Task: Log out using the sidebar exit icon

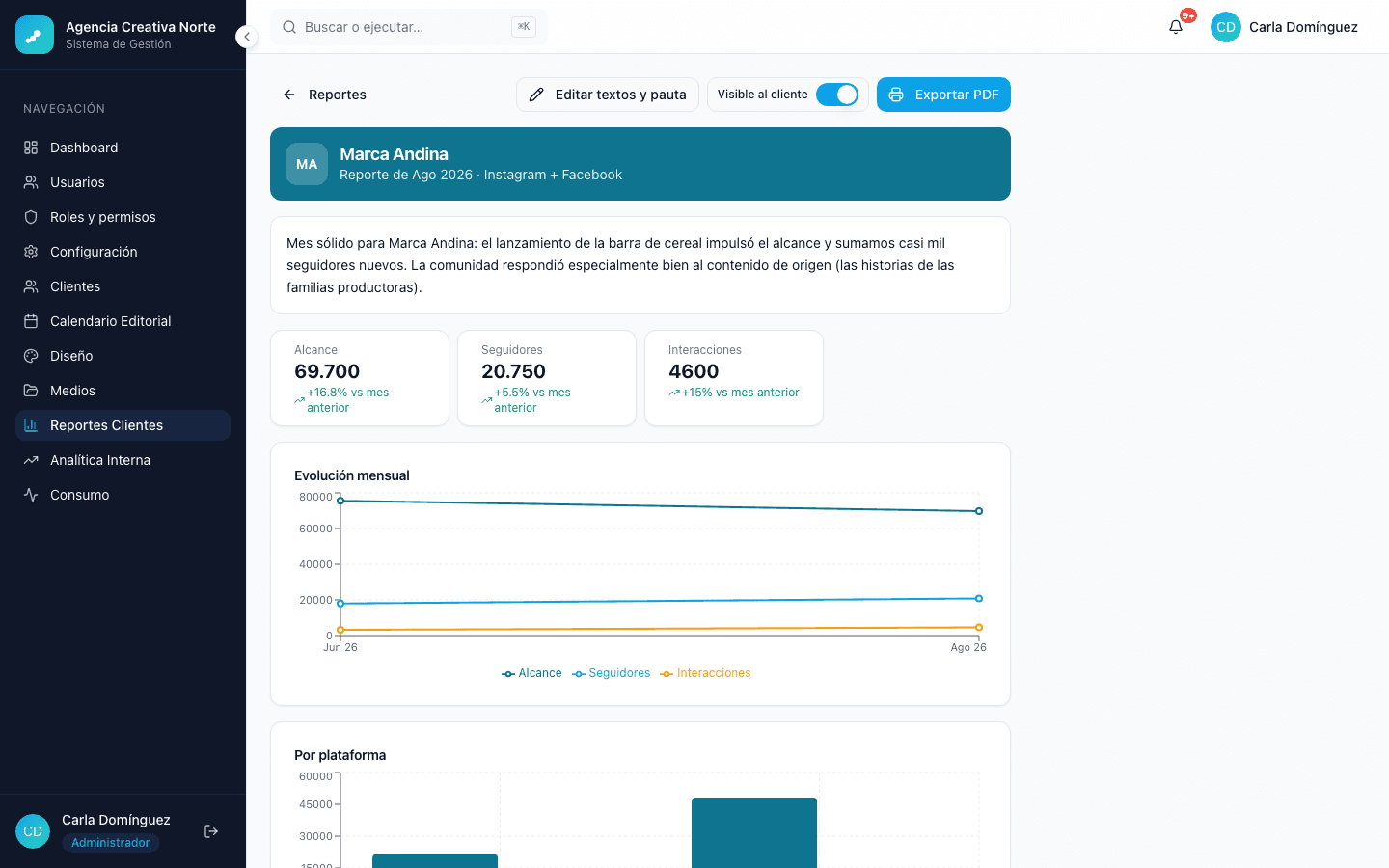Action: 211,831
